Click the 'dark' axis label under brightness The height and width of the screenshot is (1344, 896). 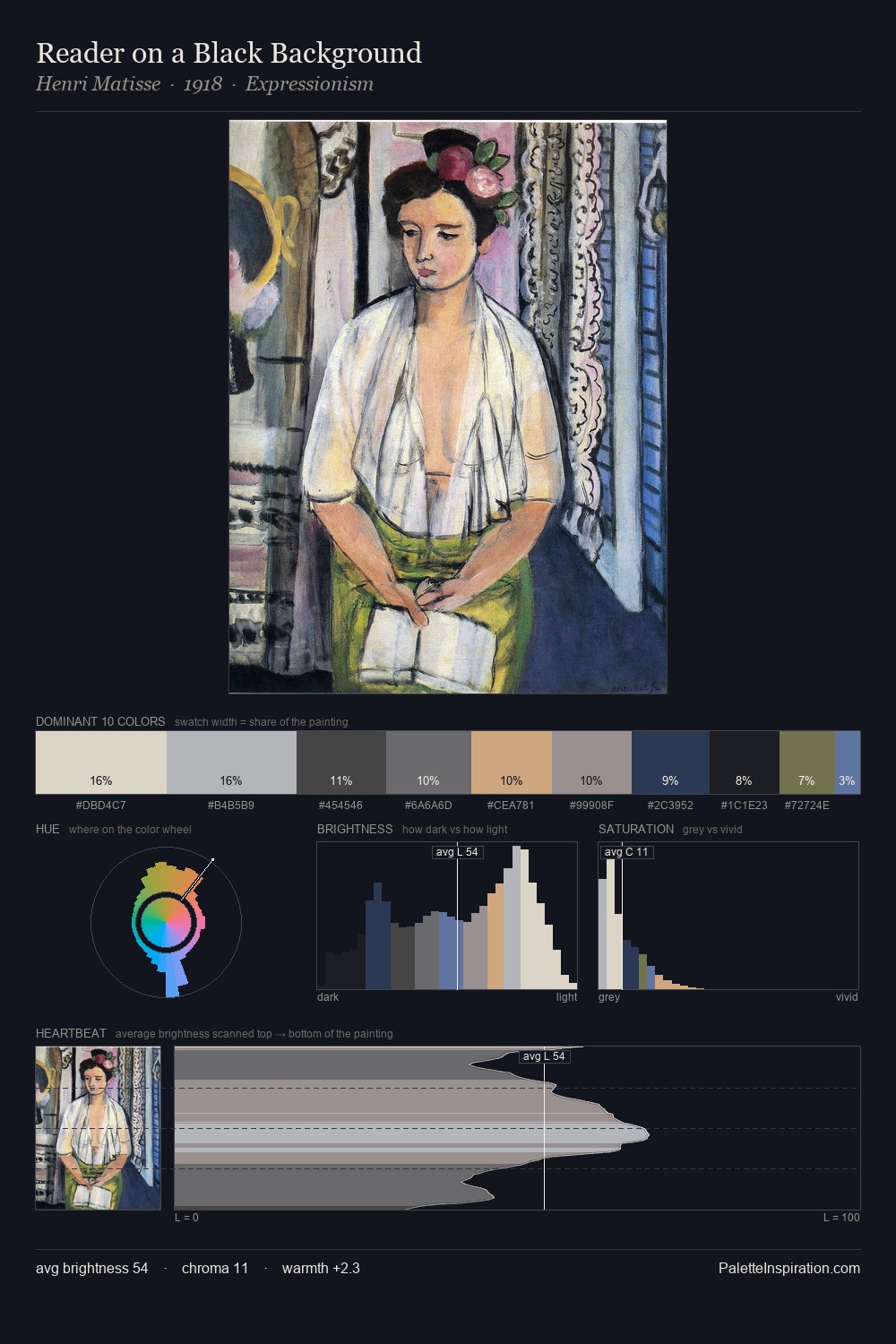(328, 996)
